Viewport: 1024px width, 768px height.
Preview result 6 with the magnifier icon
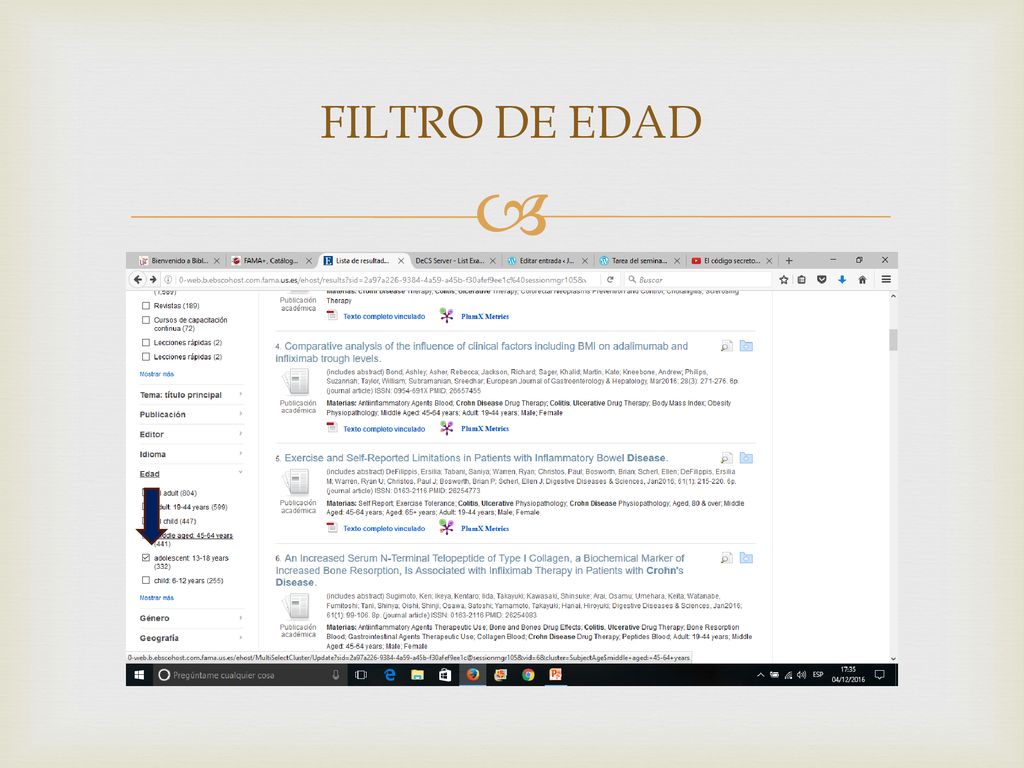coord(726,558)
